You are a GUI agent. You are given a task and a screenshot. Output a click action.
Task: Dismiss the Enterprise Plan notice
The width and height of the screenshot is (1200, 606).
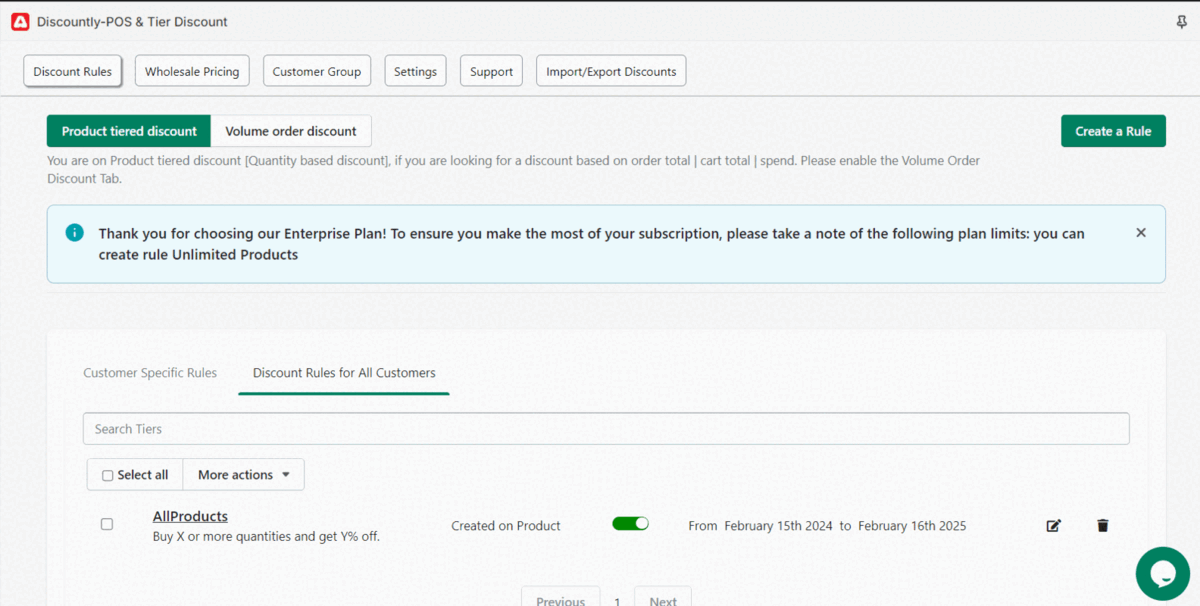click(x=1140, y=233)
